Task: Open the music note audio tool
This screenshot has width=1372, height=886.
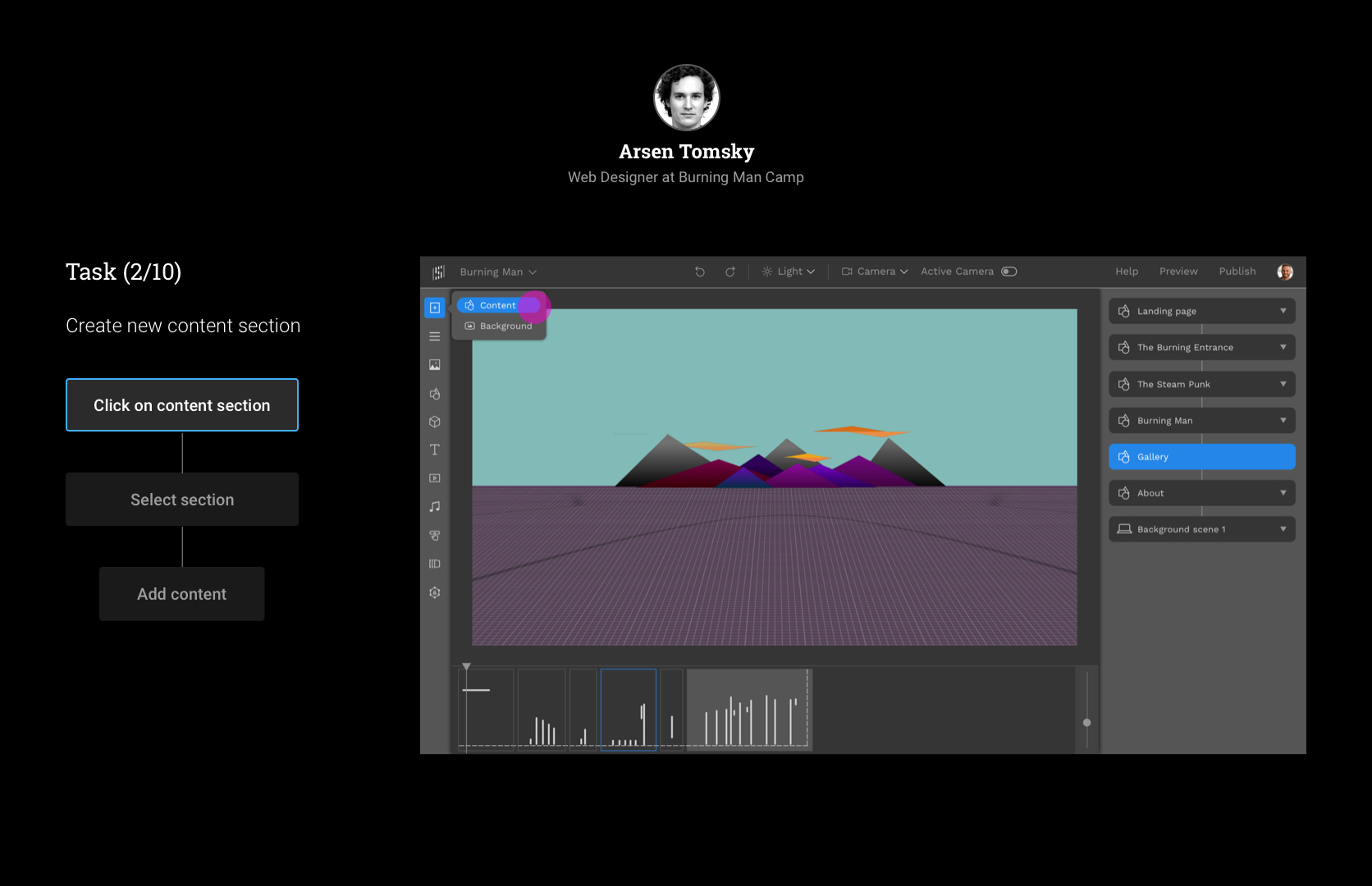Action: pos(435,507)
